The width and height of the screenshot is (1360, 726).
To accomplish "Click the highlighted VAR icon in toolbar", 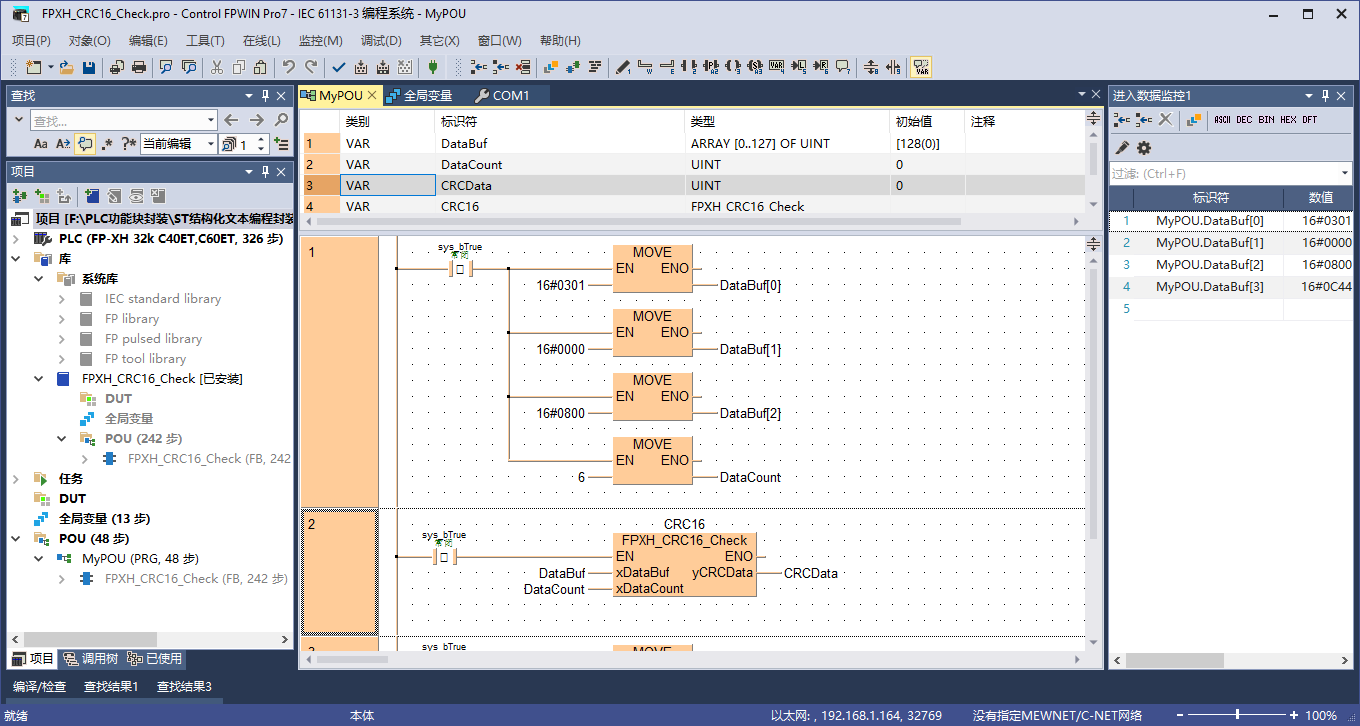I will coord(921,67).
